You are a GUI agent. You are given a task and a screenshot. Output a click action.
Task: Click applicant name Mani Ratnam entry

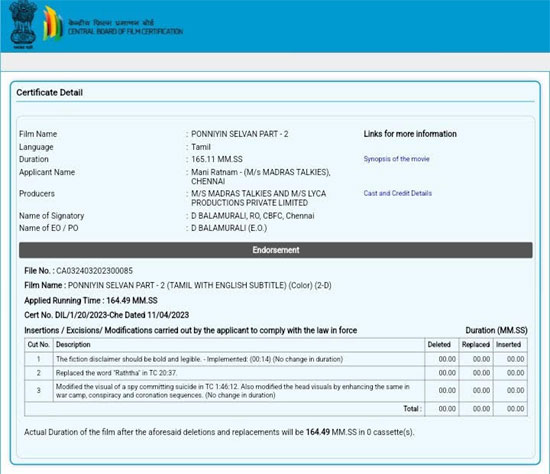[x=261, y=176]
